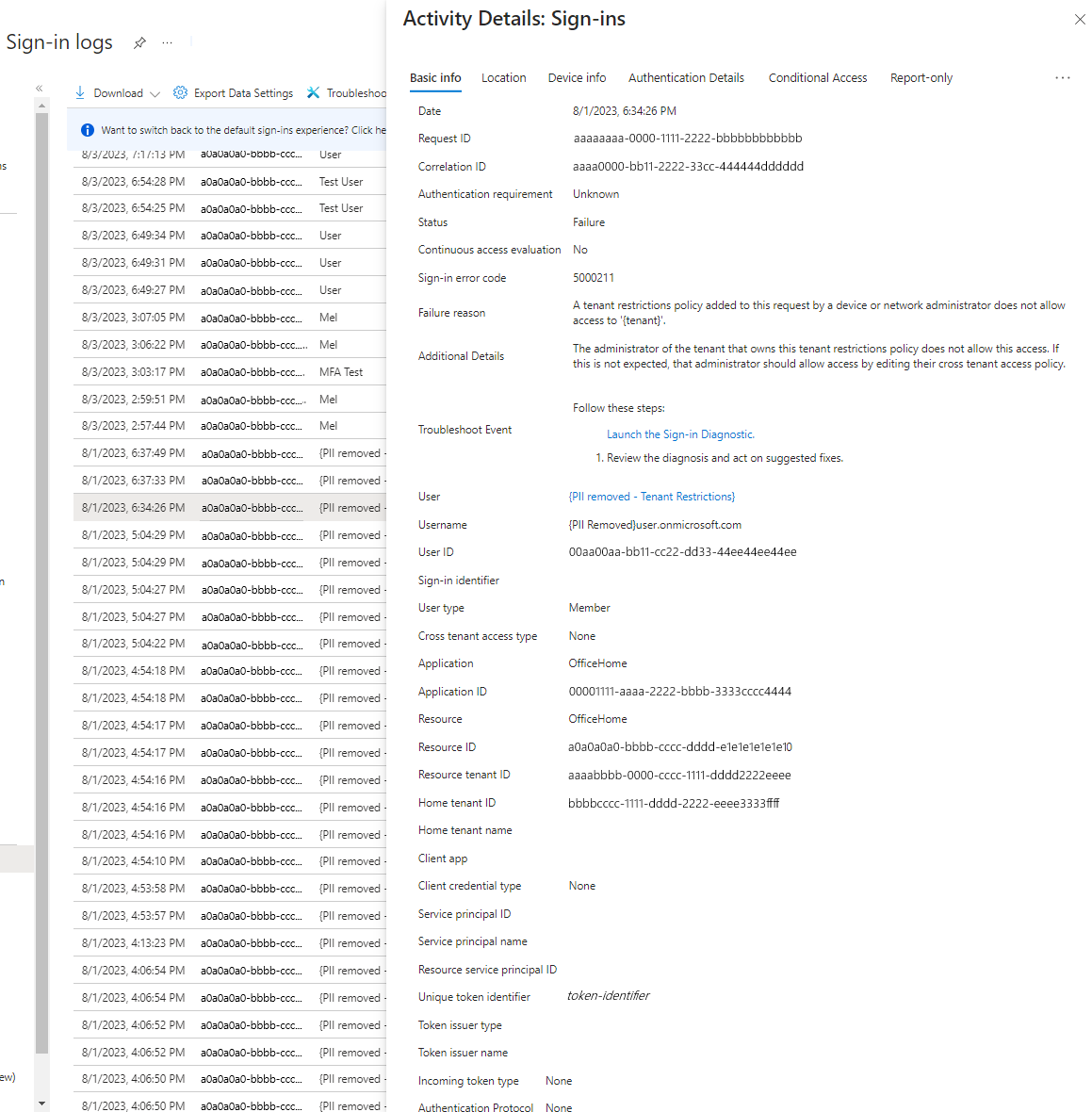Click the Resource tenant ID value
Screen dimensions: 1092x1112
[679, 776]
